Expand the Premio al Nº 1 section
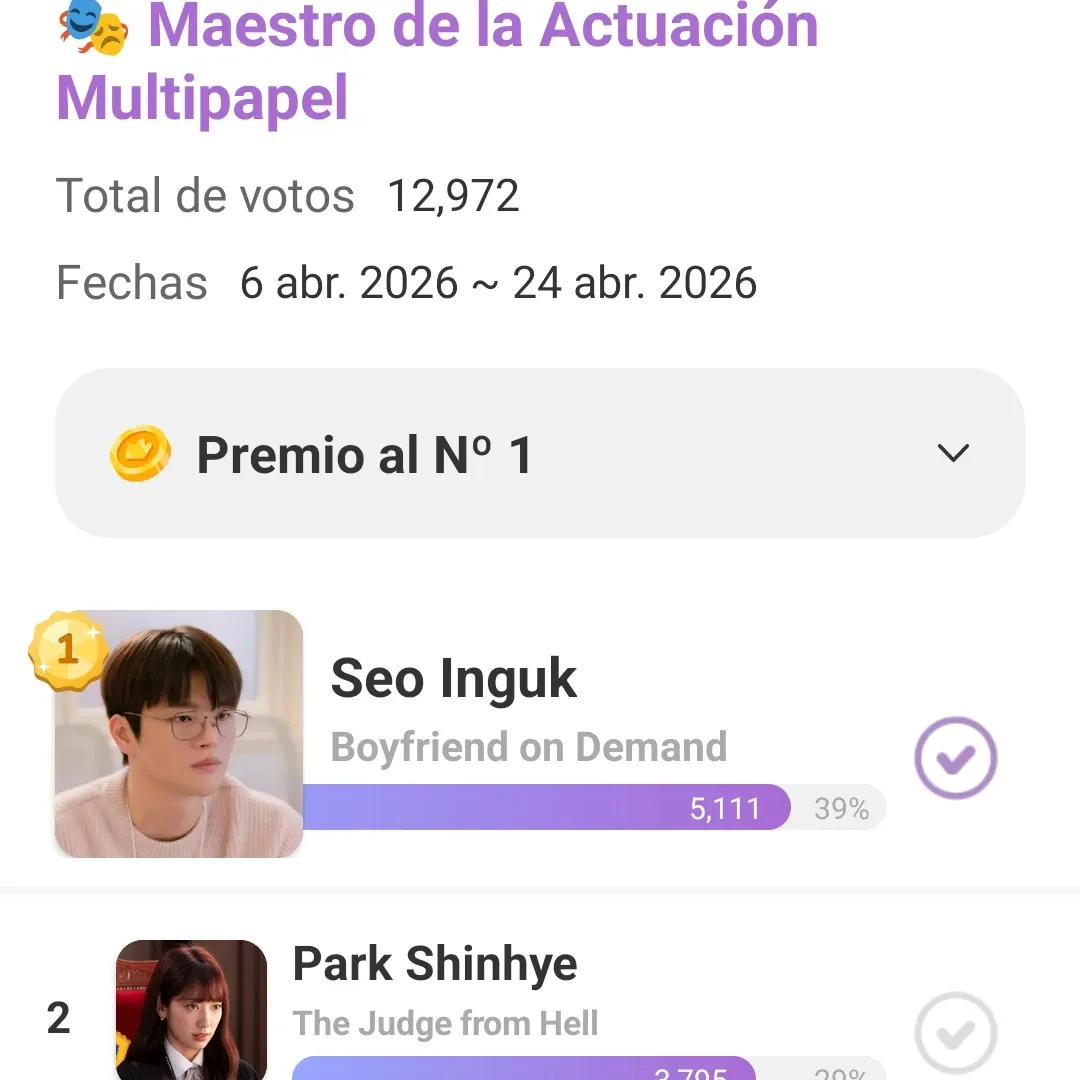Screen dimensions: 1080x1080 click(540, 454)
